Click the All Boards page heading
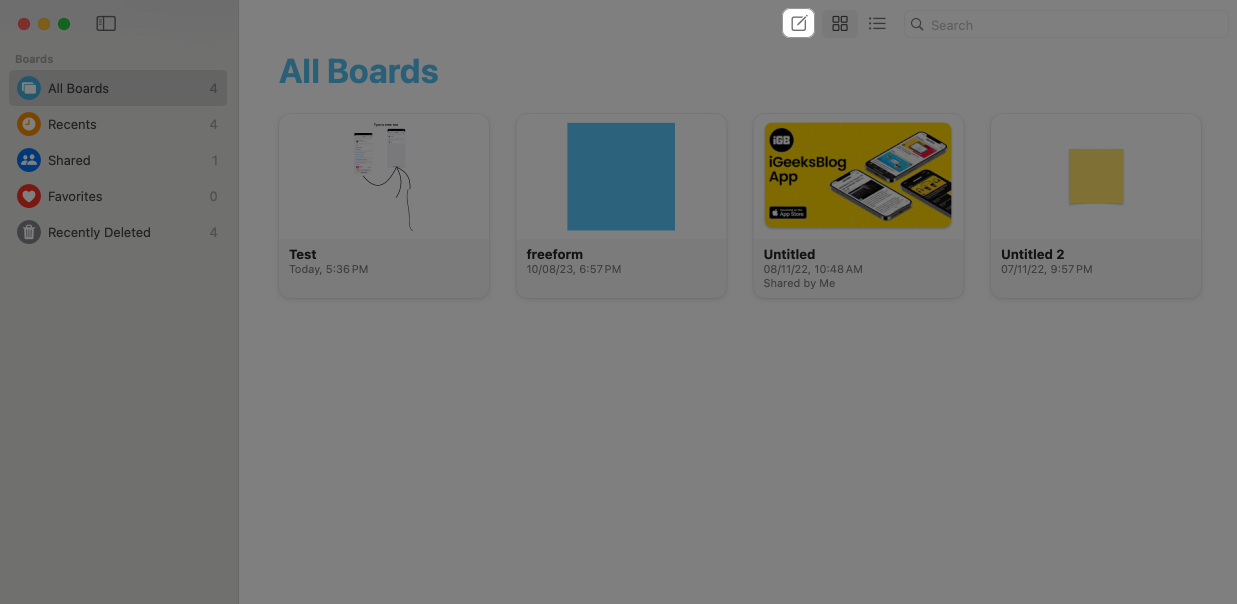 point(358,70)
